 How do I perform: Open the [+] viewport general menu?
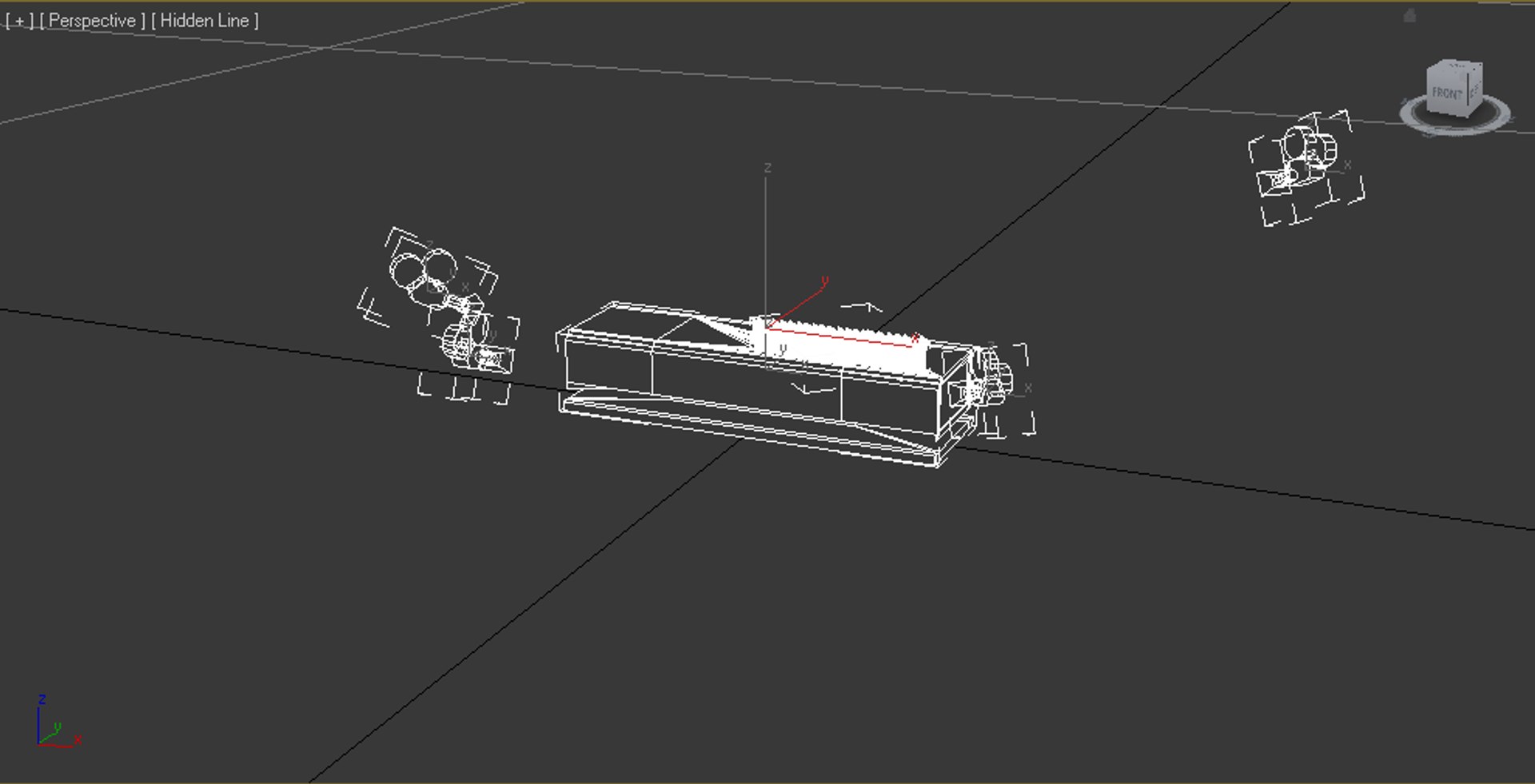pyautogui.click(x=19, y=21)
